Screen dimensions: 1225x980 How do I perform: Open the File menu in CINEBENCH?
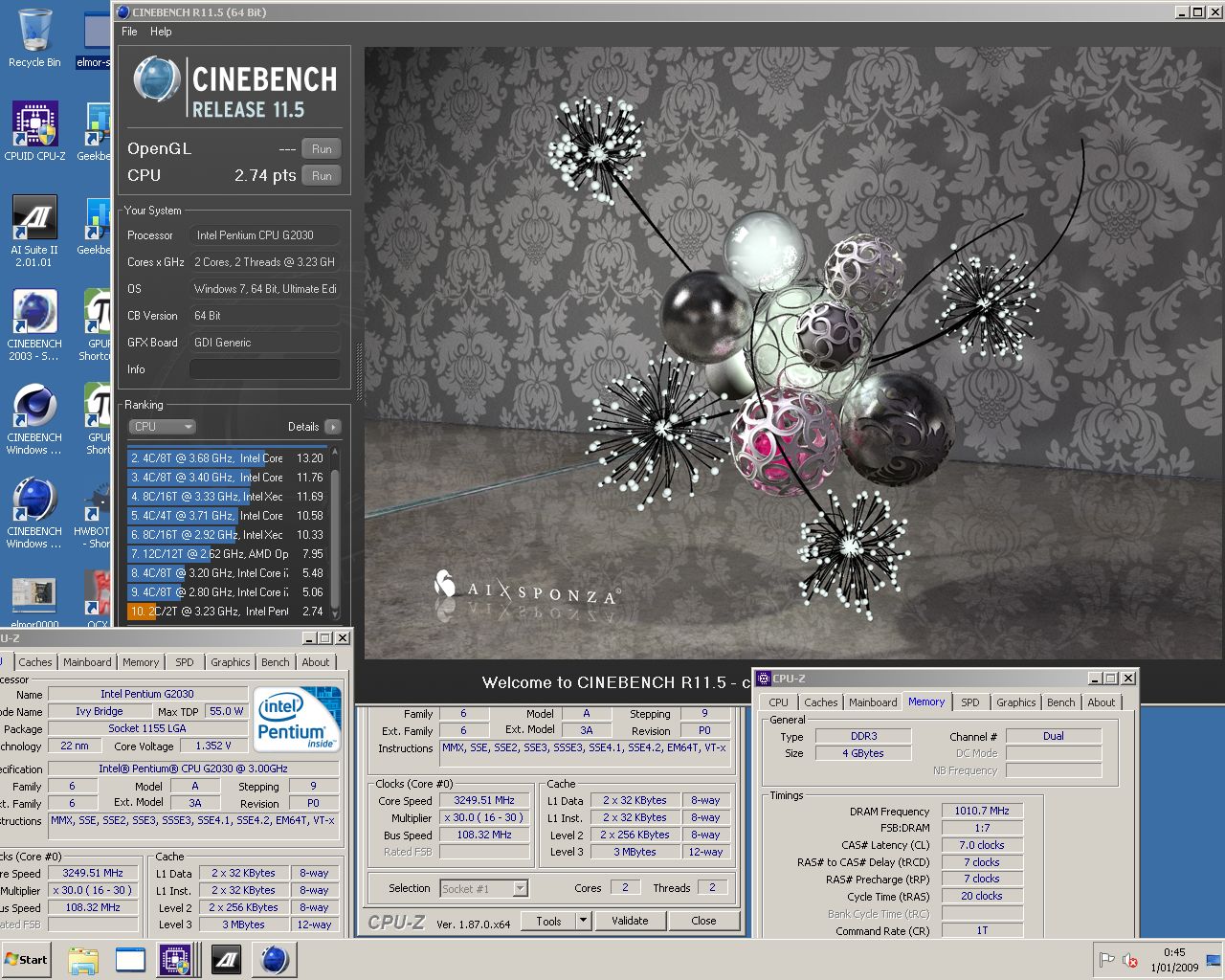129,32
